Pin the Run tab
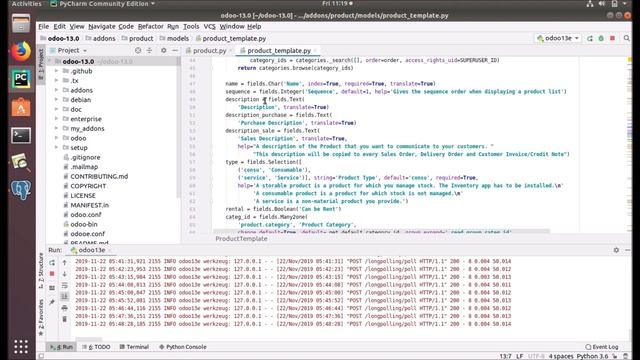Viewport: 640px width, 360px height. pyautogui.click(x=52, y=302)
